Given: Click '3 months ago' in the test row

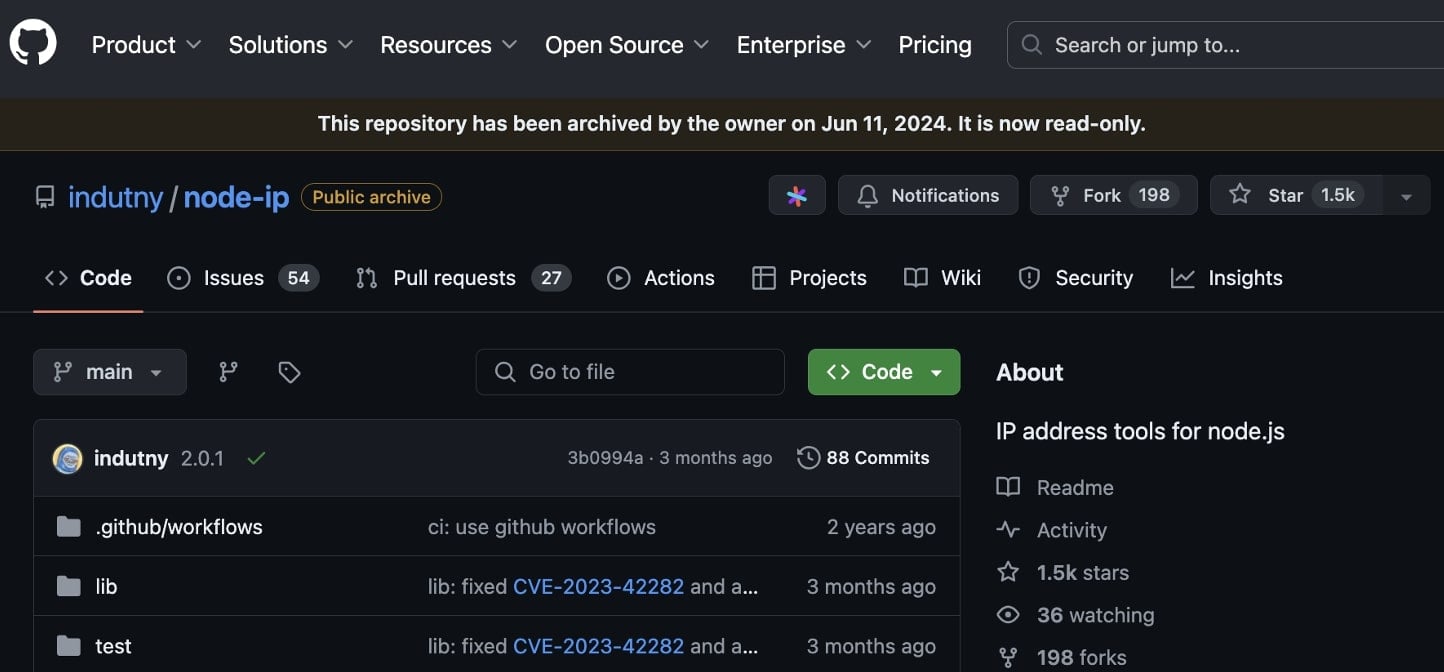Looking at the screenshot, I should [x=871, y=647].
